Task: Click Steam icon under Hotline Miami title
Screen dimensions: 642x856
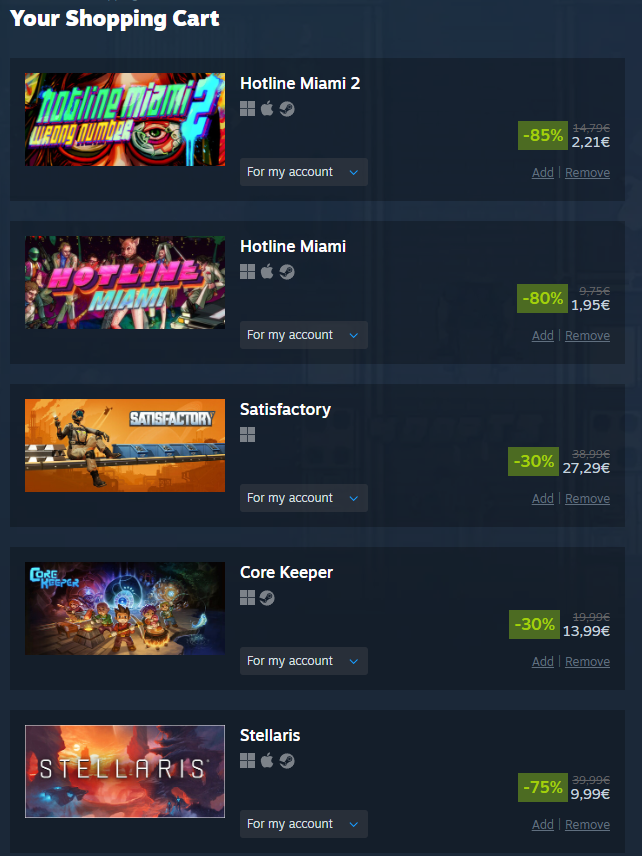Action: pyautogui.click(x=287, y=272)
